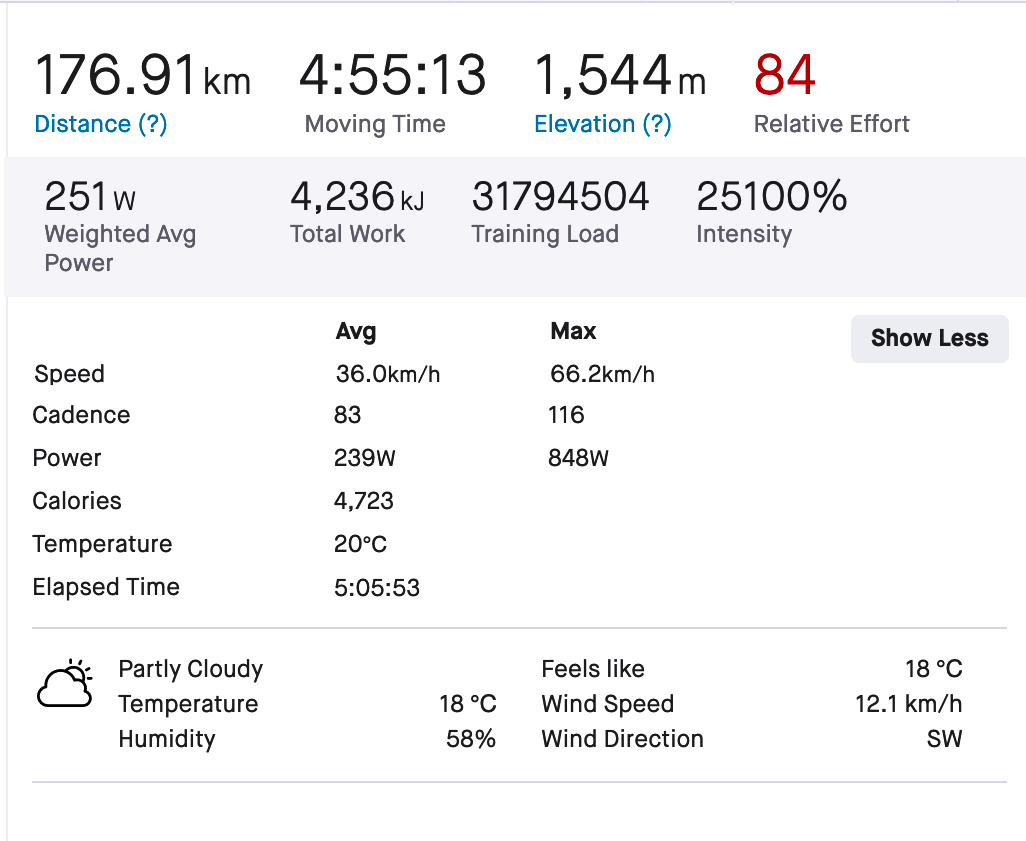Click the partly cloudy weather icon
1026x841 pixels.
tap(65, 685)
